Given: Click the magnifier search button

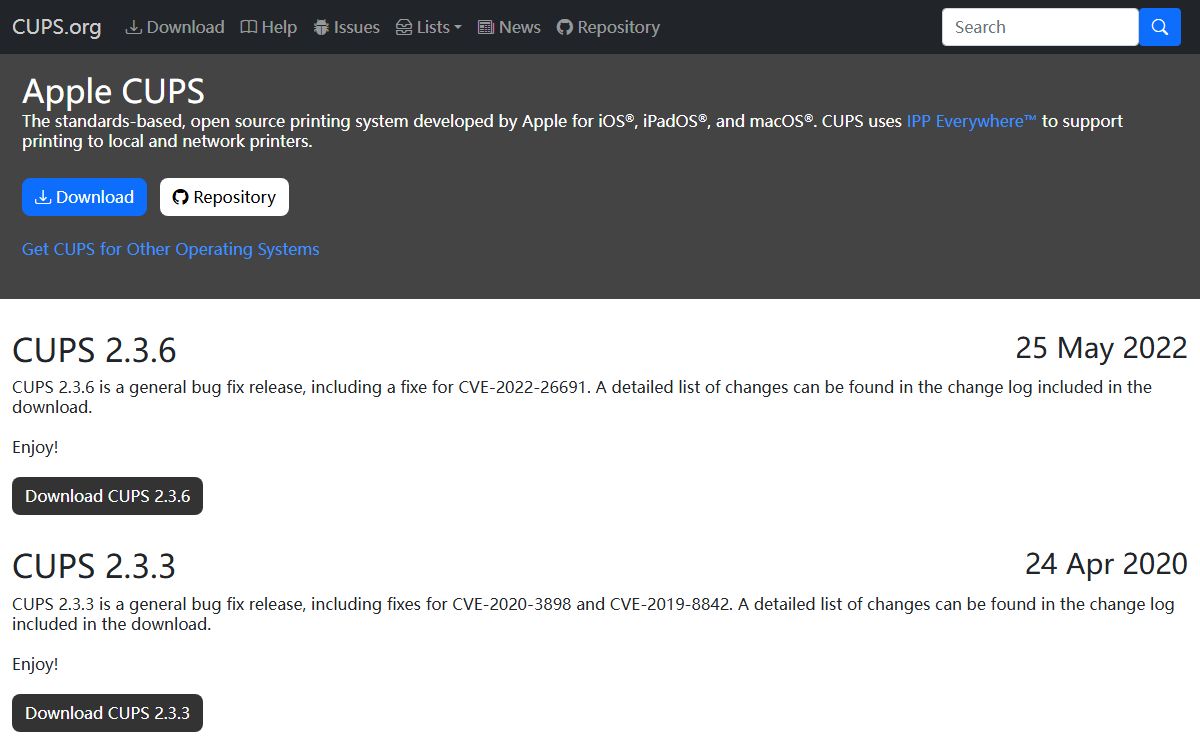Looking at the screenshot, I should (1160, 27).
